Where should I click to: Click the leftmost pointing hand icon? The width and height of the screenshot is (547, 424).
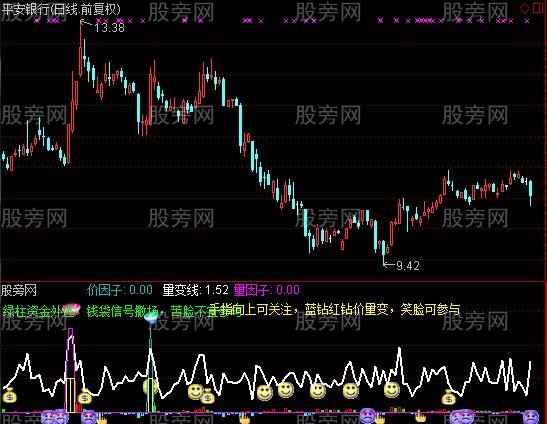[102, 418]
